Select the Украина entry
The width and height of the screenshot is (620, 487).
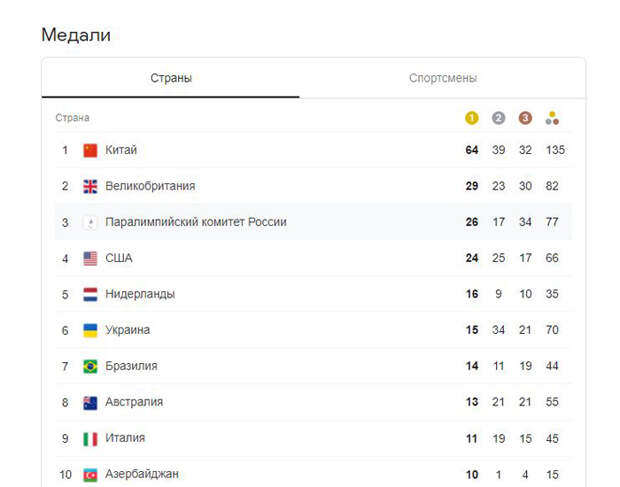click(313, 330)
